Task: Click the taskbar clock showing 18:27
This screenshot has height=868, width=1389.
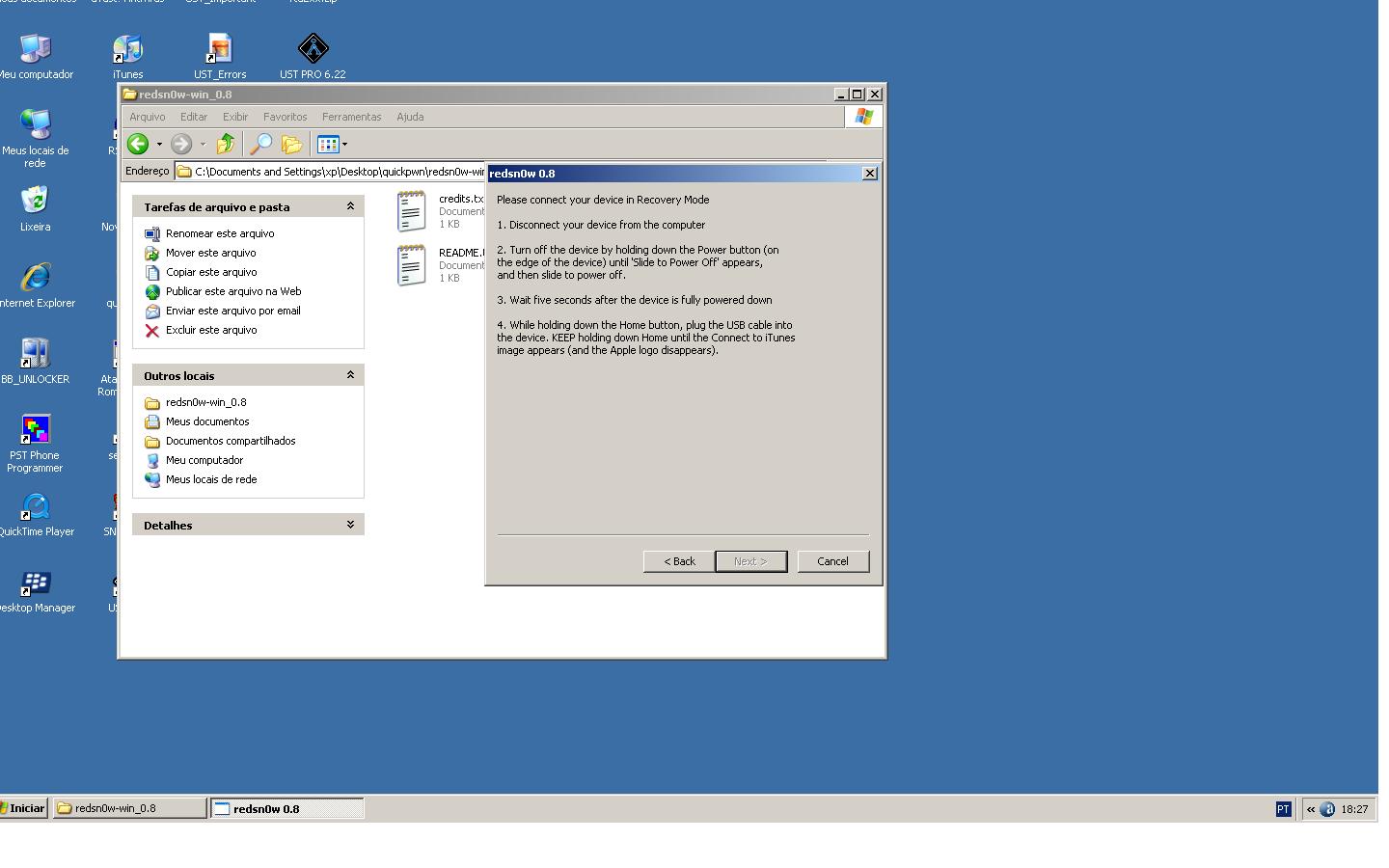Action: [1354, 809]
